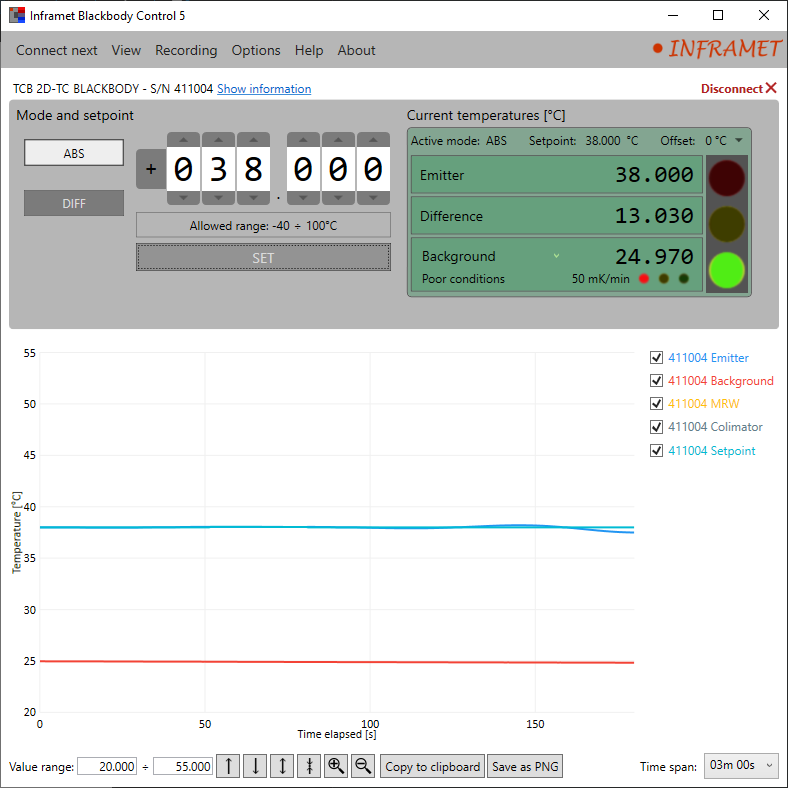This screenshot has width=788, height=788.
Task: Decrement the third decimal digit of the setpoint
Action: pyautogui.click(x=373, y=198)
